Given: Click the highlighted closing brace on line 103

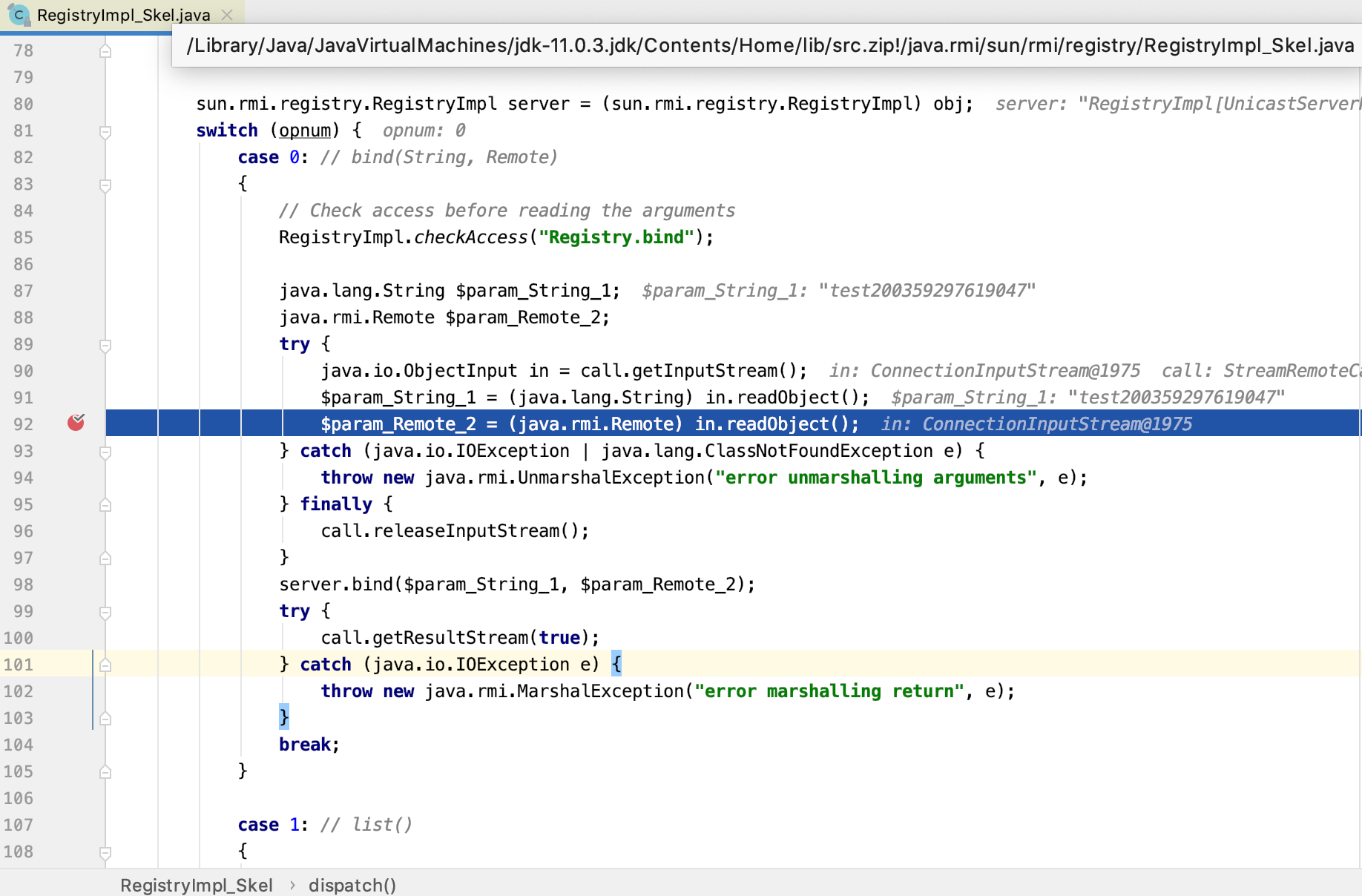Looking at the screenshot, I should pos(284,717).
